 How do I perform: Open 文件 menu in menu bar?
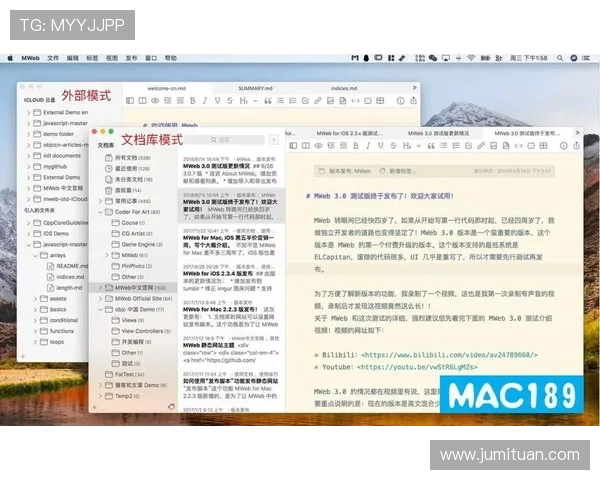click(x=53, y=58)
